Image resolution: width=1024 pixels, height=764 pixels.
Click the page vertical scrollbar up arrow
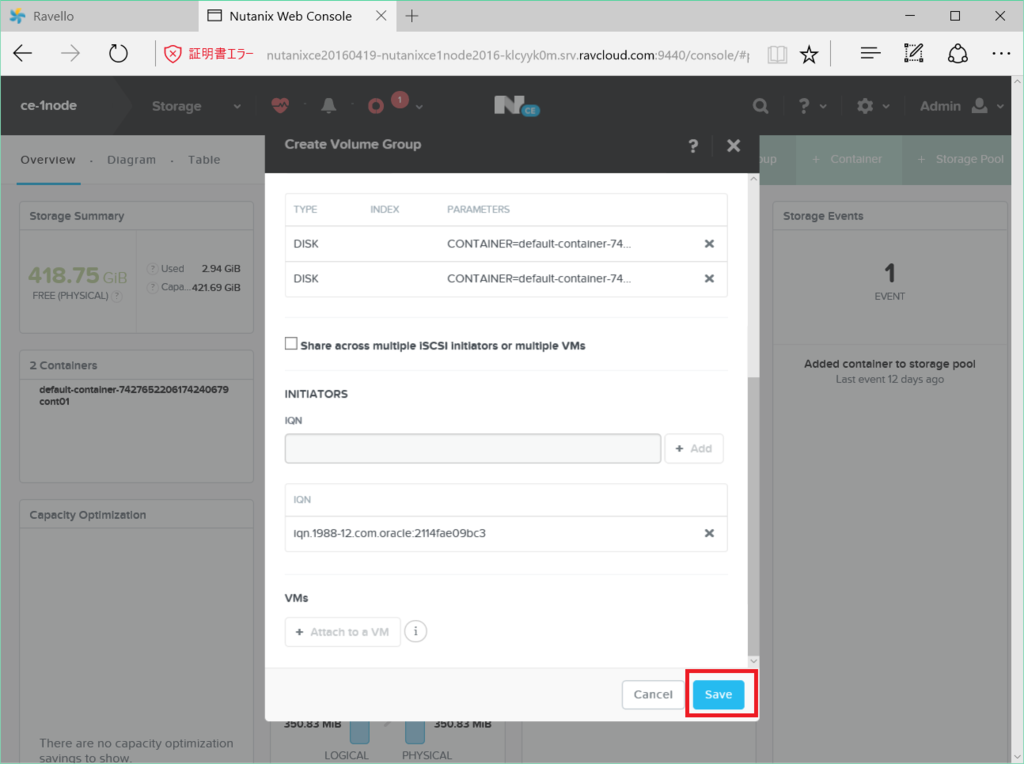coord(1017,82)
